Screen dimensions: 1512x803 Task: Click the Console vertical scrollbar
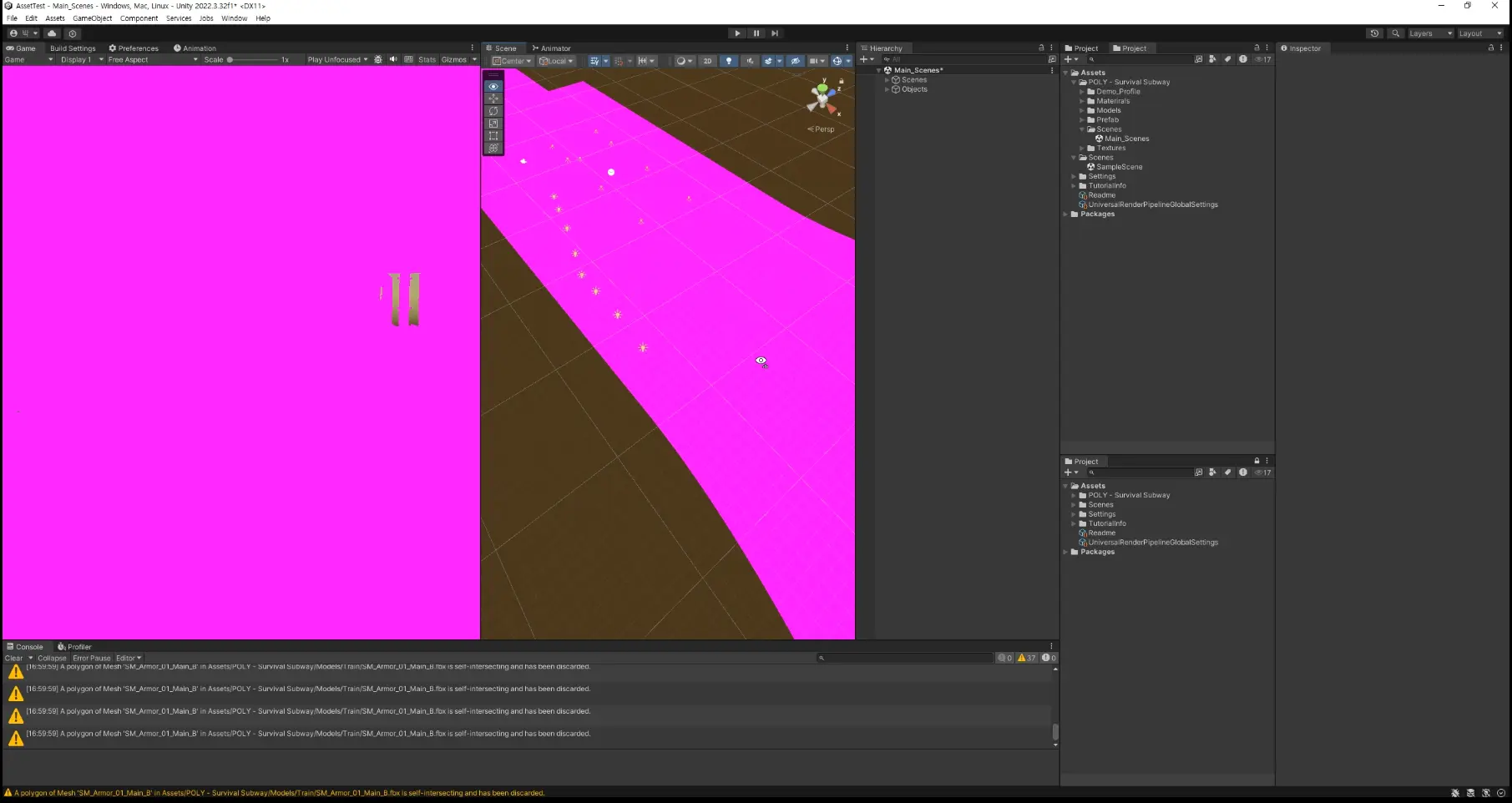tap(1055, 732)
